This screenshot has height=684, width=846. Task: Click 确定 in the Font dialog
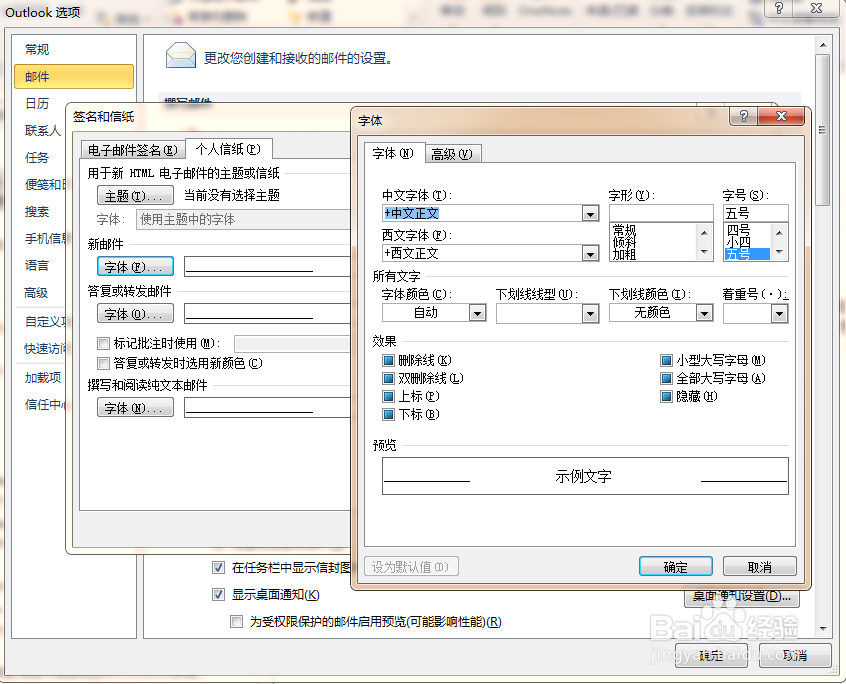tap(676, 566)
